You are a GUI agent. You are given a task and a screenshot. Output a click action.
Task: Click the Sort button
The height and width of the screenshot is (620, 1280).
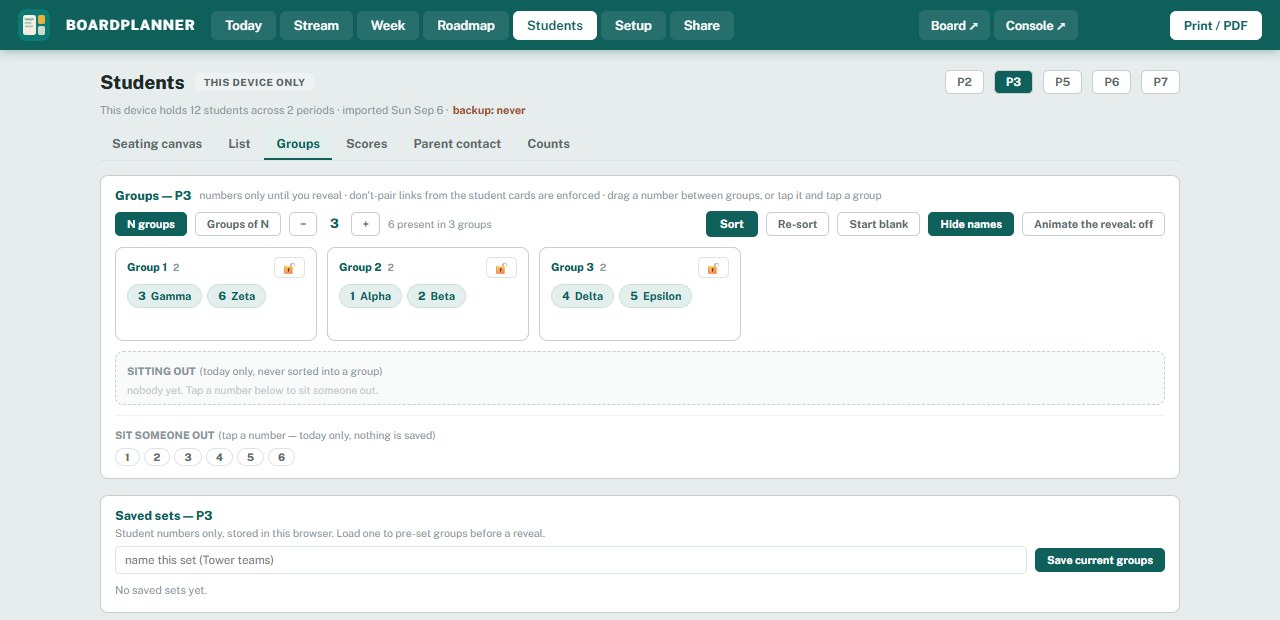[x=732, y=224]
